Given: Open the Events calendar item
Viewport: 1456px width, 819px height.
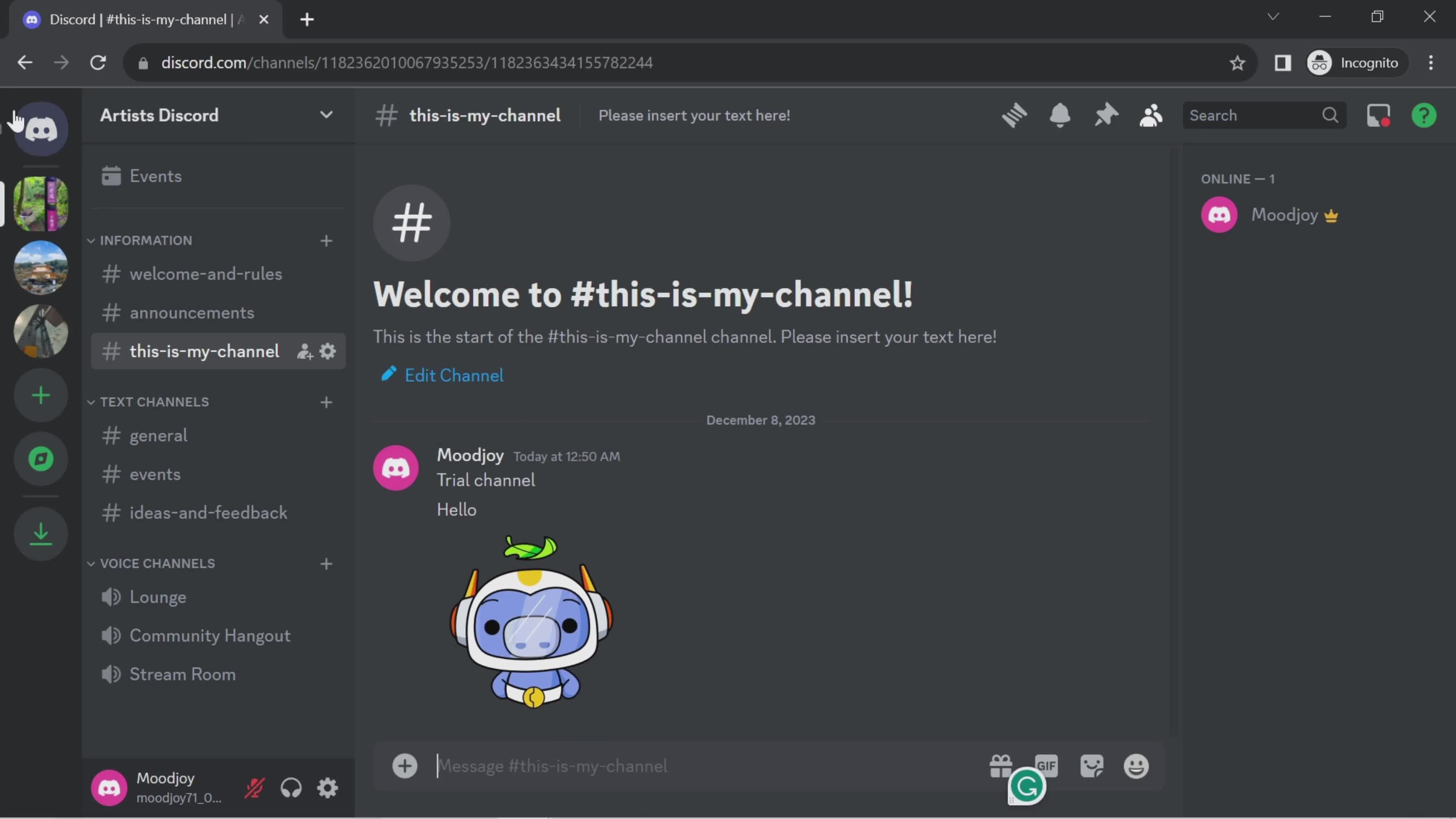Looking at the screenshot, I should click(218, 176).
